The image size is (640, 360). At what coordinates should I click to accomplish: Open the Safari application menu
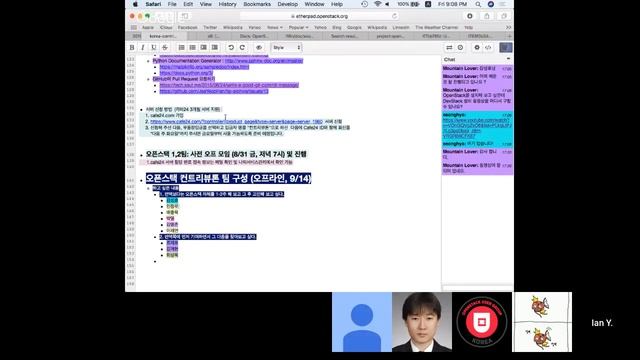coord(153,4)
